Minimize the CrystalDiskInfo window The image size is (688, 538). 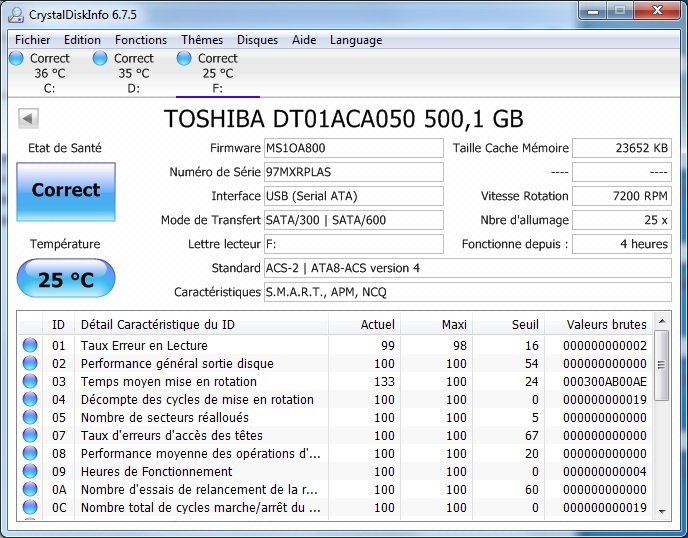[x=593, y=11]
